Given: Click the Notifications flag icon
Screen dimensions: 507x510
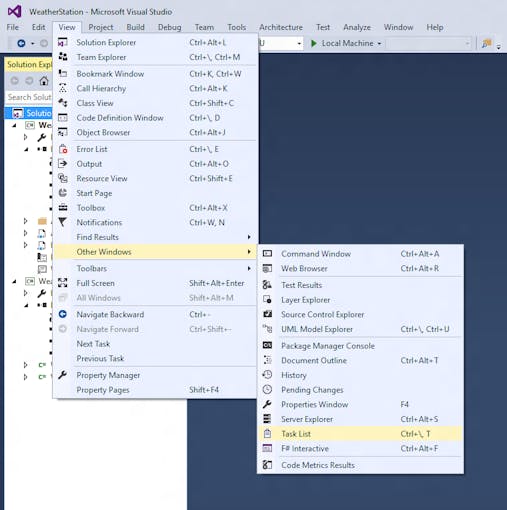Looking at the screenshot, I should point(63,222).
